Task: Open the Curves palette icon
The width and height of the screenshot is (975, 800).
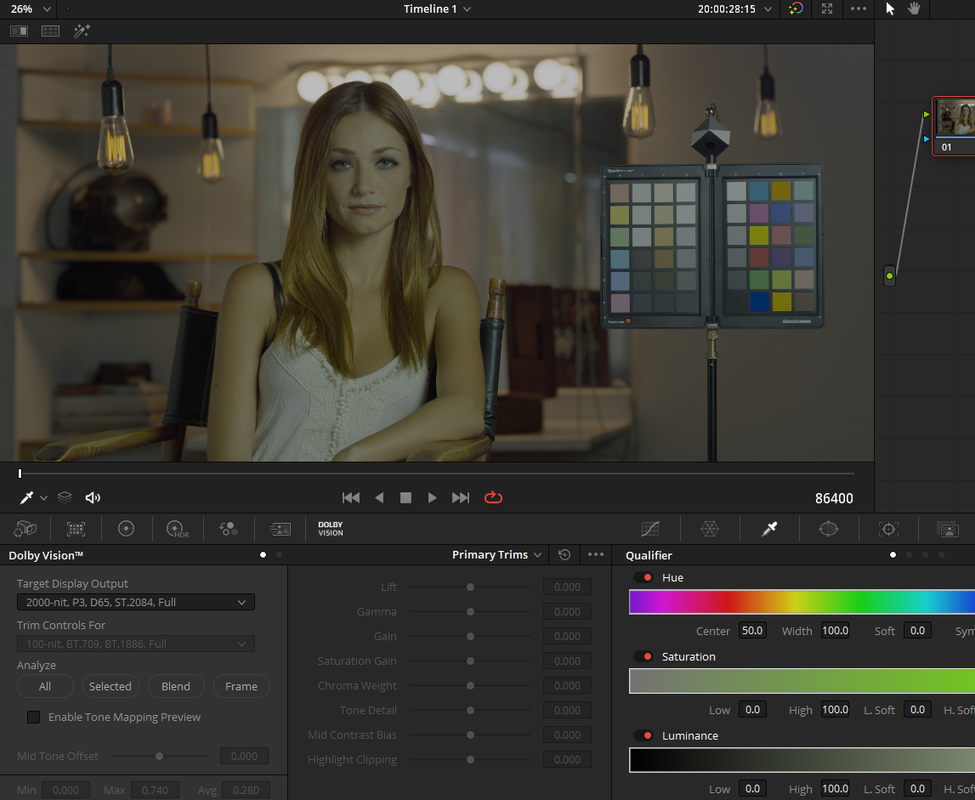Action: point(650,529)
